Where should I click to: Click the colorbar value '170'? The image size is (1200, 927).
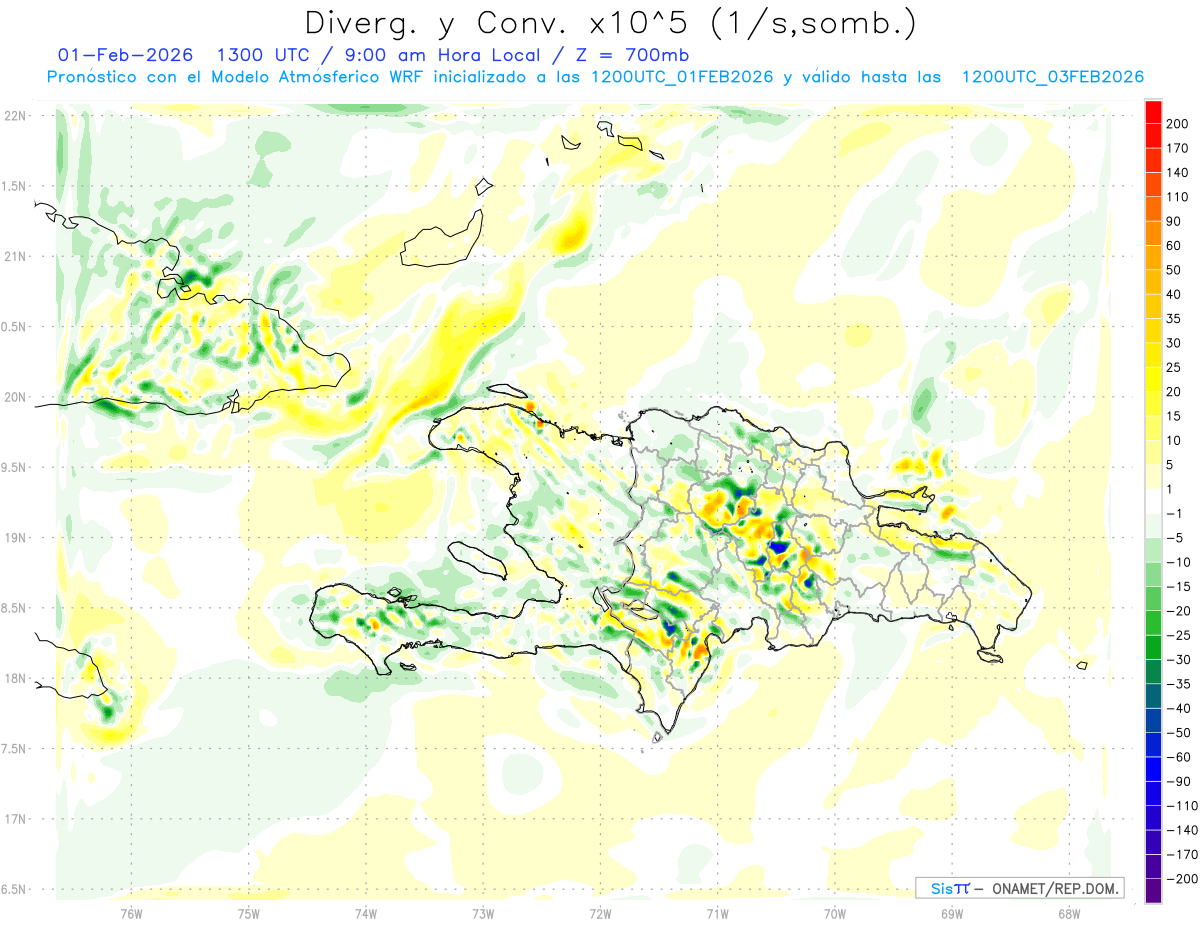(x=1178, y=148)
